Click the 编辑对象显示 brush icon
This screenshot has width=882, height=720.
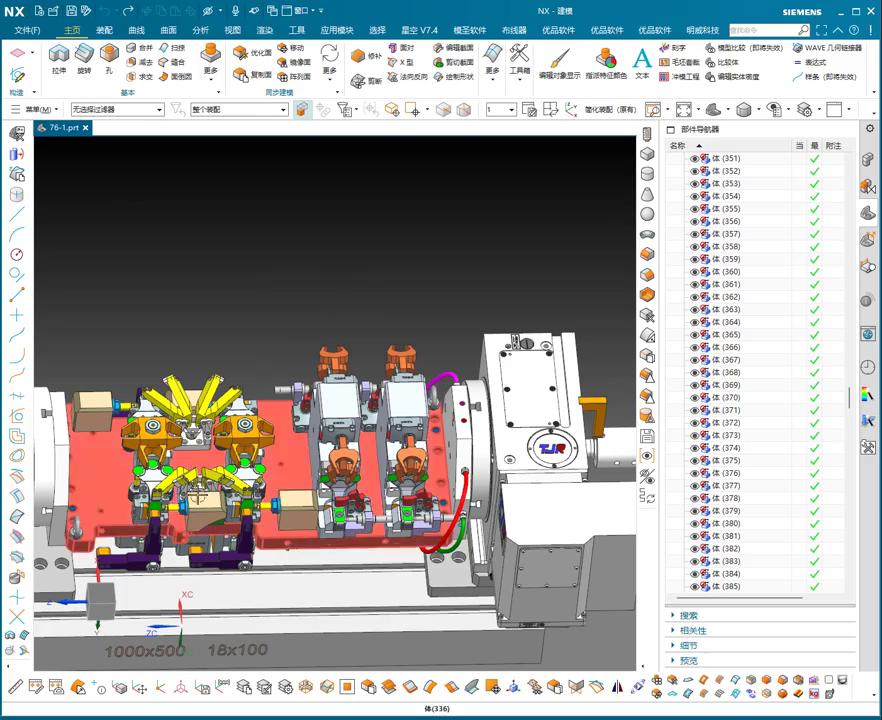point(559,60)
